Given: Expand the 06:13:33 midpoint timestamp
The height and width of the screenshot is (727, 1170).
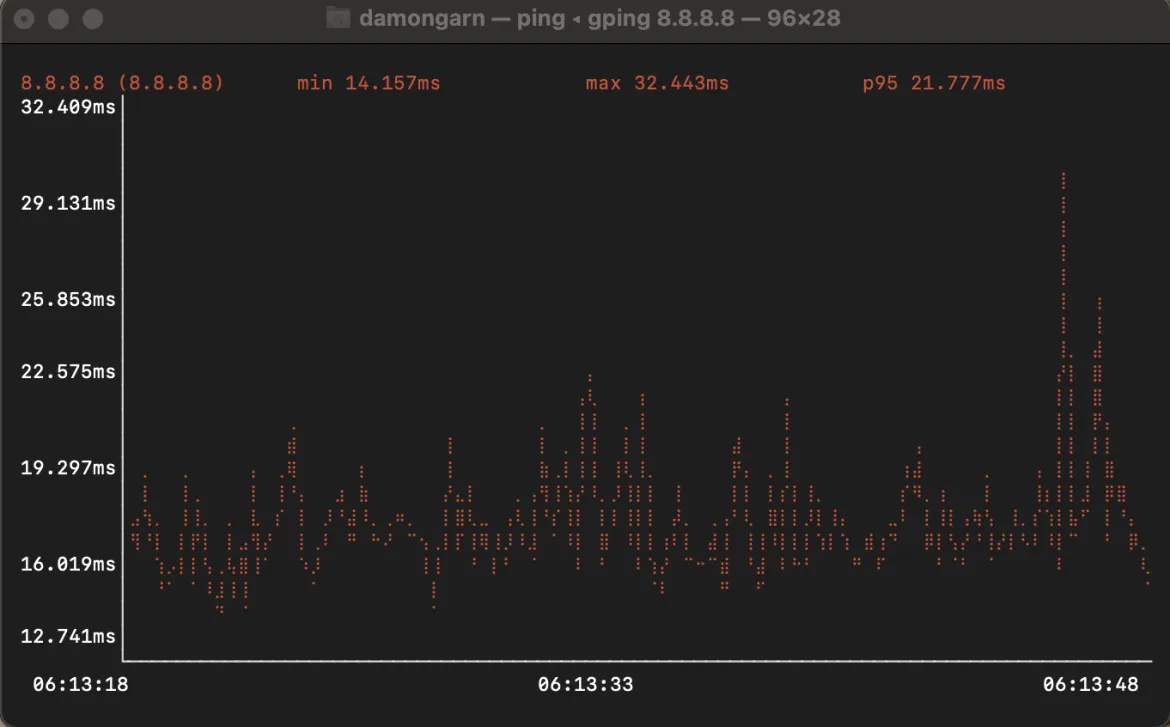Looking at the screenshot, I should click(x=588, y=685).
